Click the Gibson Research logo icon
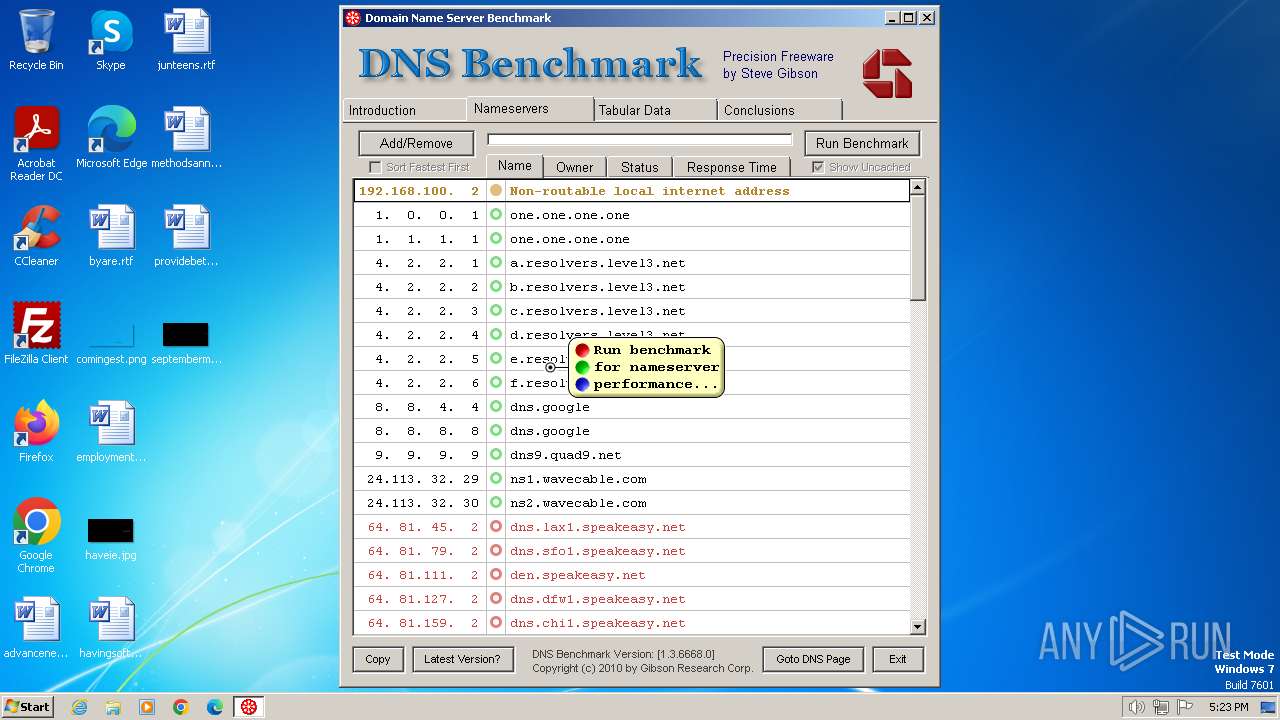1280x720 pixels. click(x=887, y=74)
